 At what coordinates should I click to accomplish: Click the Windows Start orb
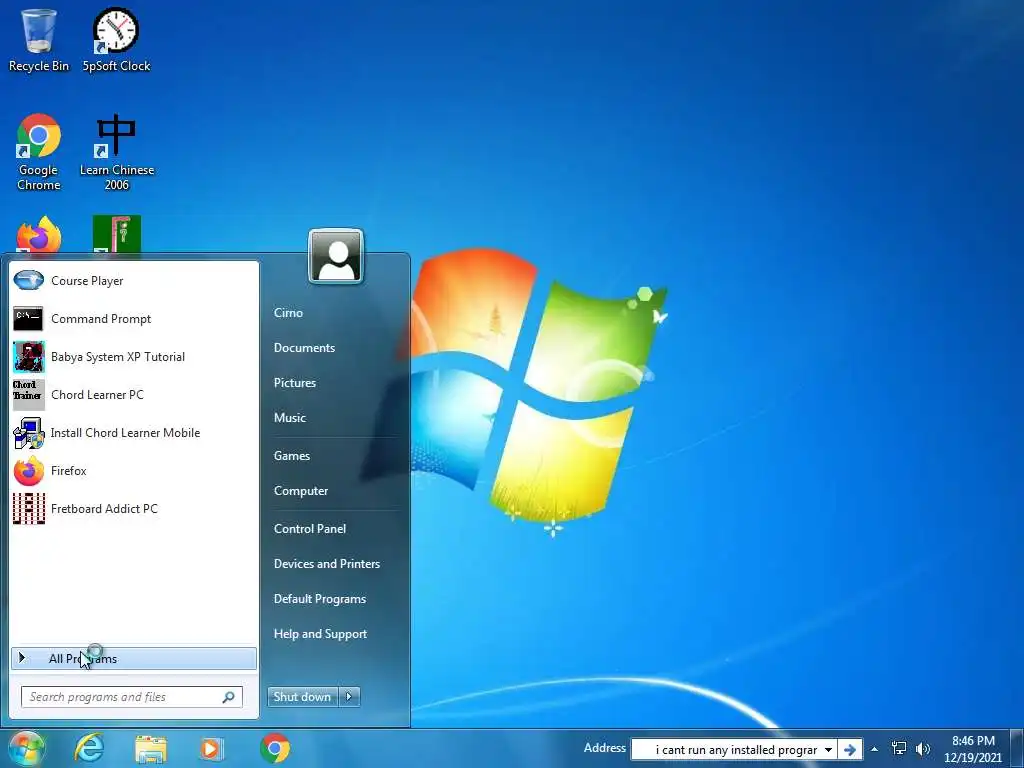(27, 748)
